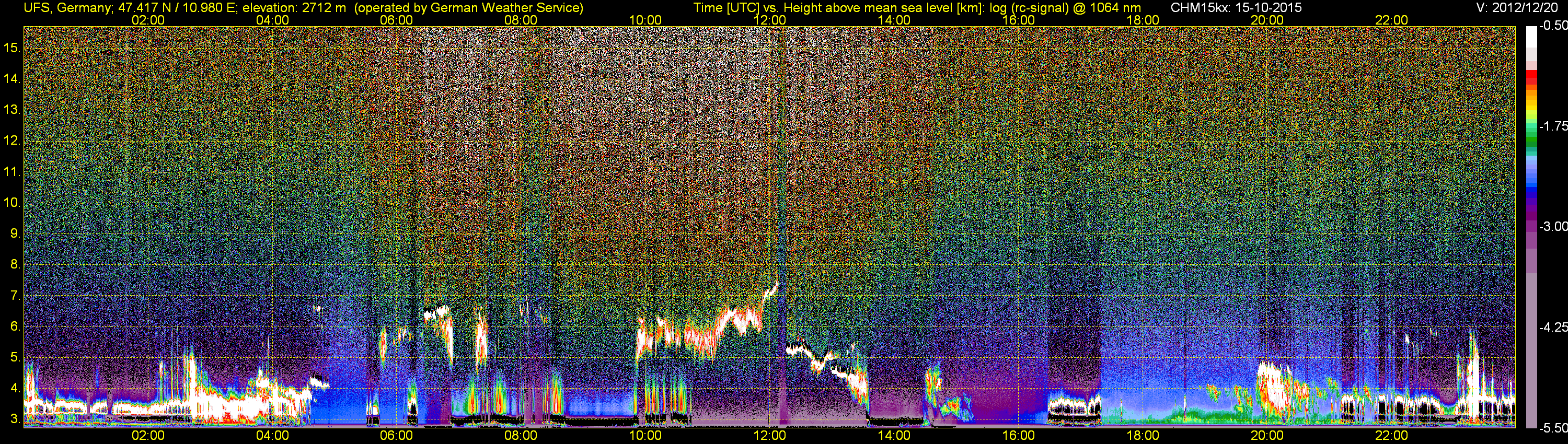Click the "elevation: 2712 m" label
Viewport: 1568px width, 444px height.
(x=294, y=8)
